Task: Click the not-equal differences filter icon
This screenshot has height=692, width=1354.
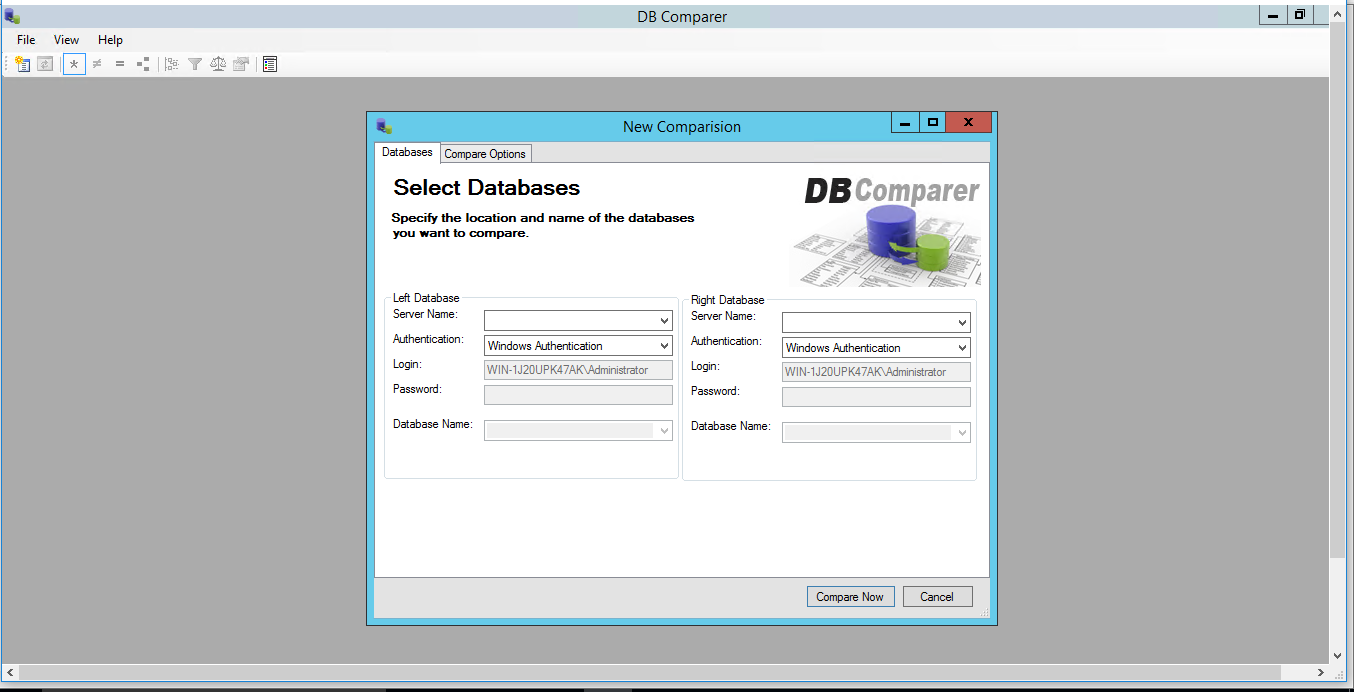Action: (x=97, y=64)
